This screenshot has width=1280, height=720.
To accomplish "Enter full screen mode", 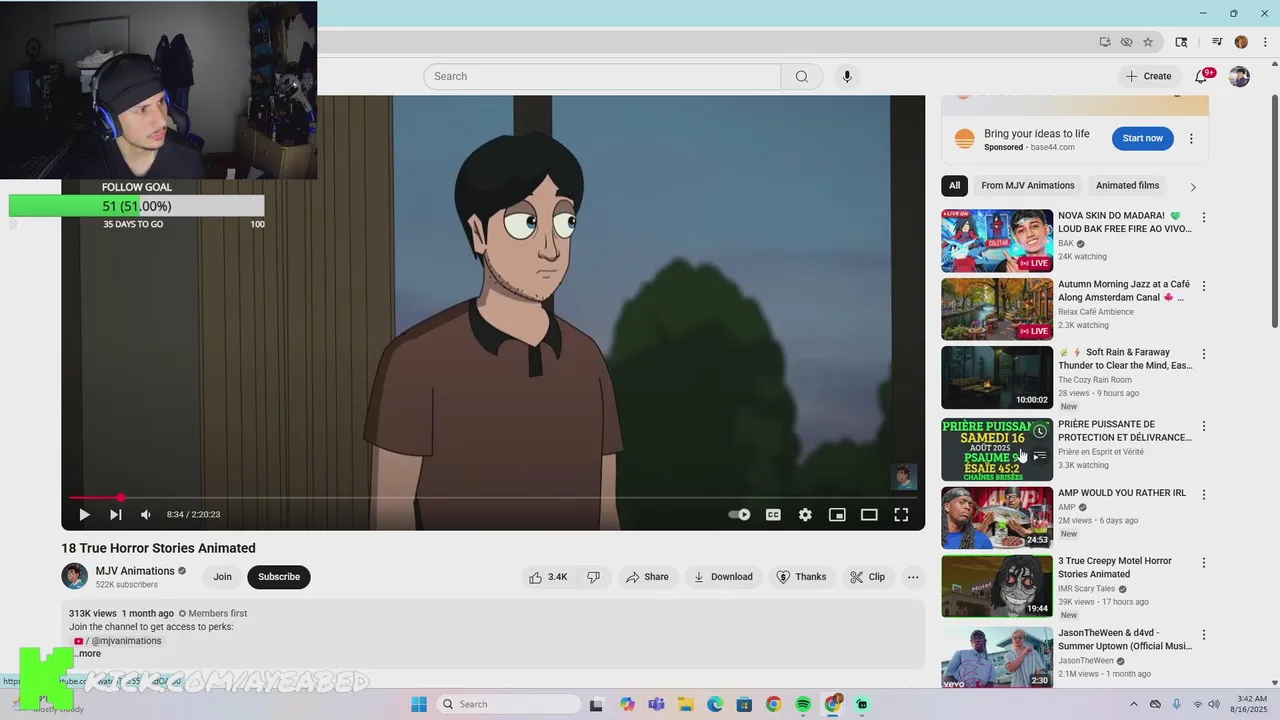I will coord(901,514).
